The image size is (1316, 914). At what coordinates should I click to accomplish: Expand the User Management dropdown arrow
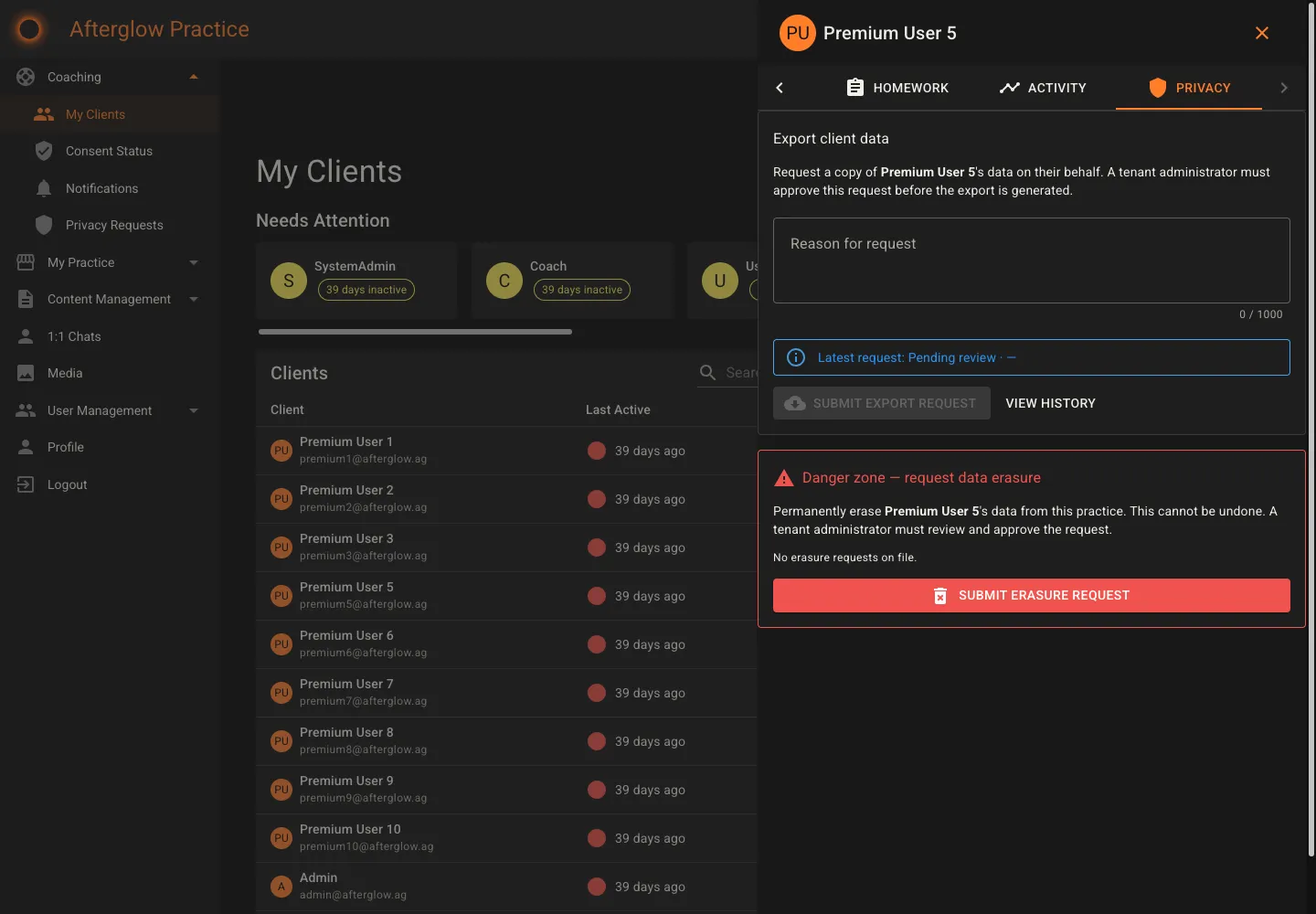(194, 410)
